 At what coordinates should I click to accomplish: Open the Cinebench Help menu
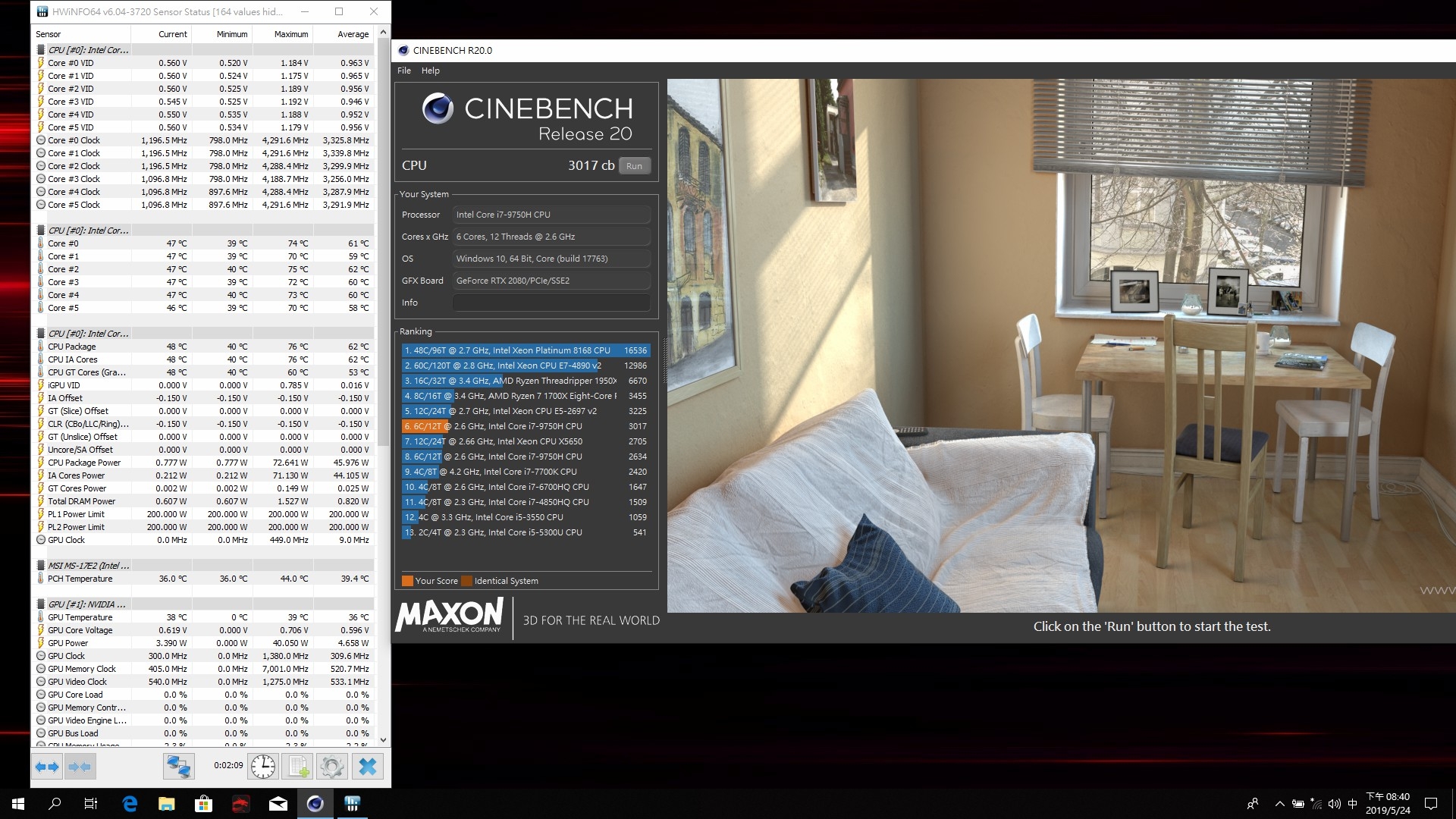pos(431,71)
